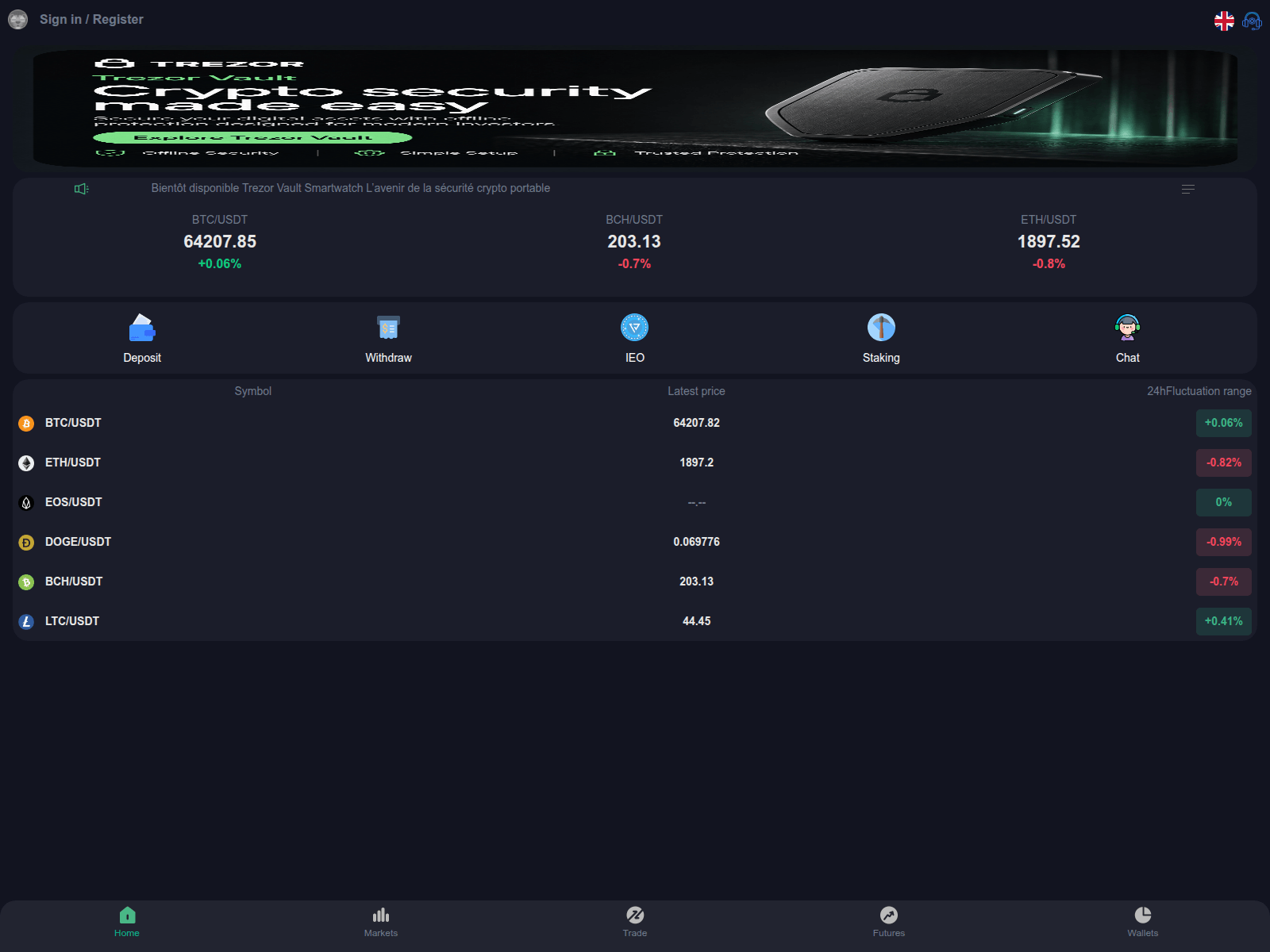Click the 1897.52 price in top ticker

tap(1049, 241)
